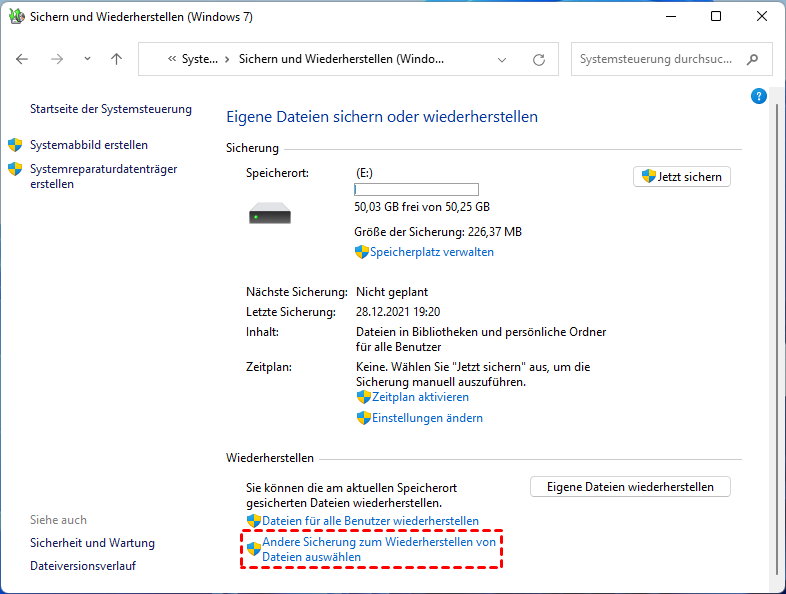This screenshot has height=594, width=786.
Task: Click Eigene Dateien wiederherstellen button
Action: click(630, 487)
